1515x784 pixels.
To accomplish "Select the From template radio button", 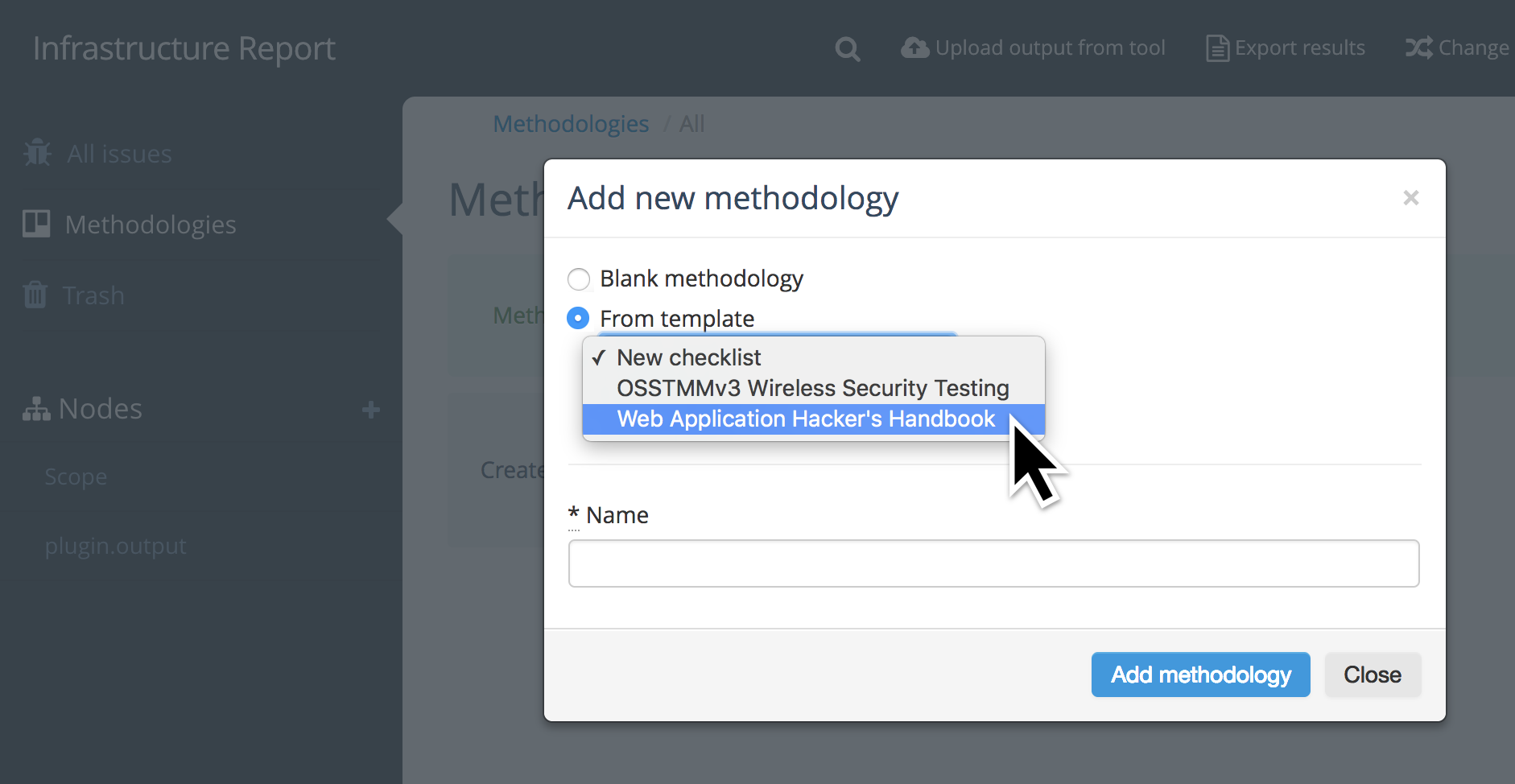I will coord(578,318).
